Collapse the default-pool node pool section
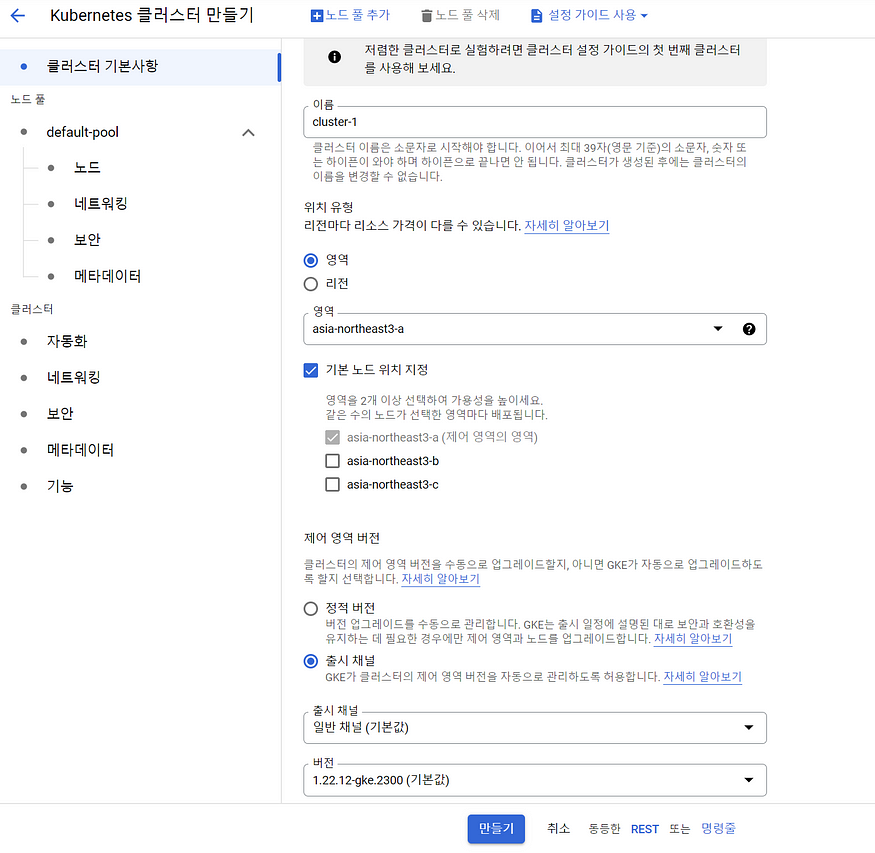Screen dimensions: 875x853 coord(248,133)
